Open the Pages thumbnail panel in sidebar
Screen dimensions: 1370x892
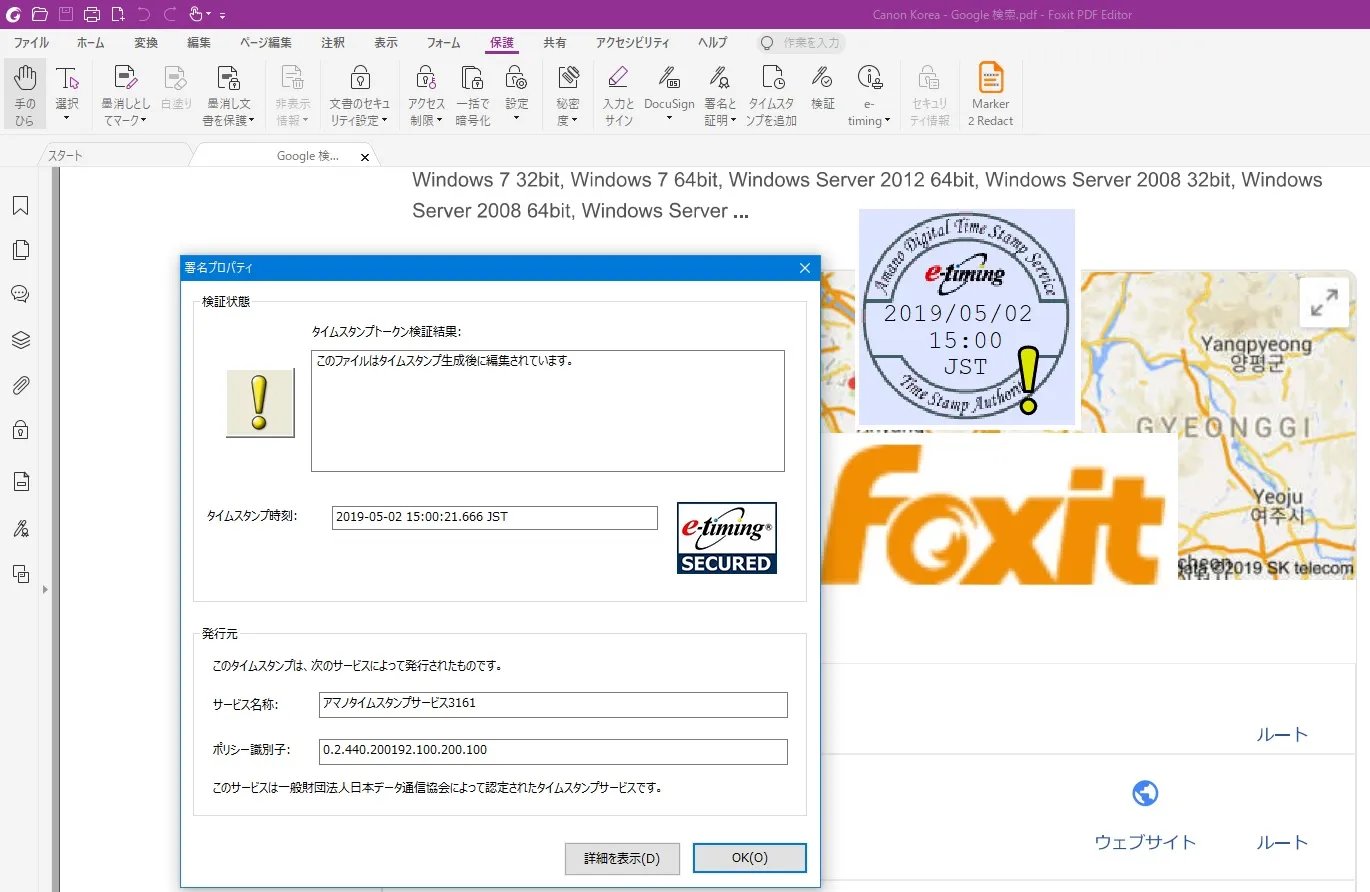tap(20, 250)
